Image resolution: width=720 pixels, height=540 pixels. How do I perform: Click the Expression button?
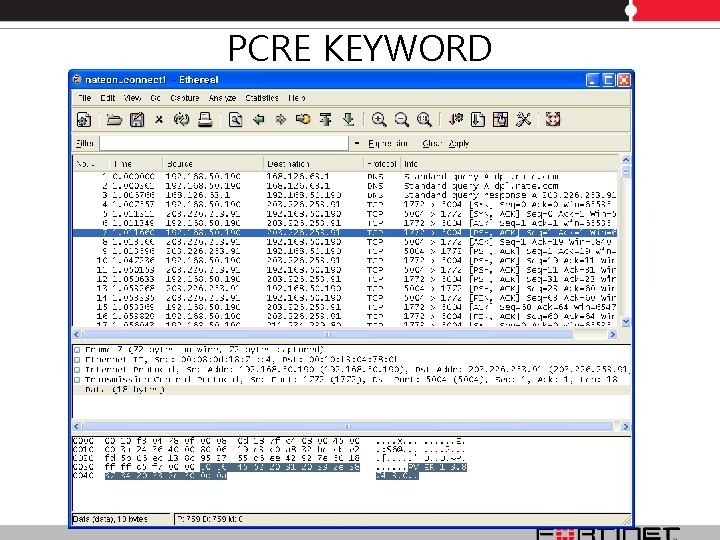(x=388, y=144)
